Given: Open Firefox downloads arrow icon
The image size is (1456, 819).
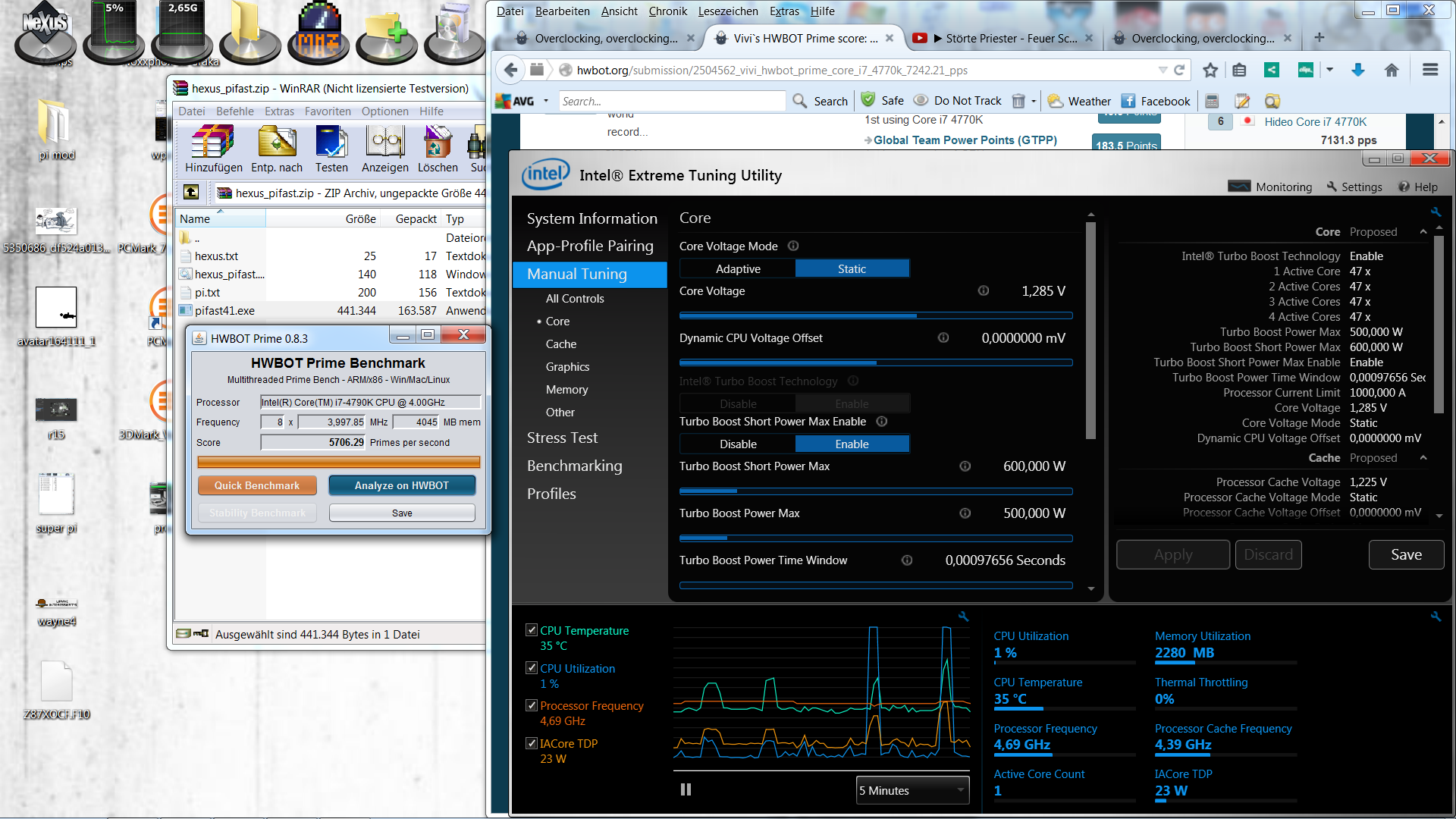Looking at the screenshot, I should (1357, 71).
